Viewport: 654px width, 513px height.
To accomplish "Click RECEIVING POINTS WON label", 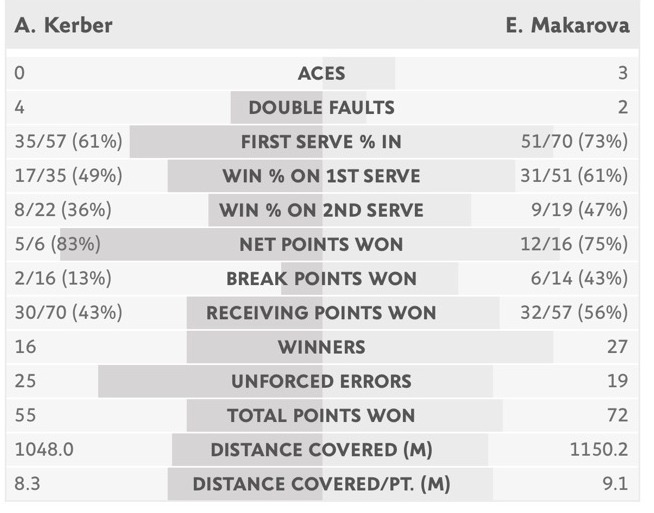I will coord(322,313).
